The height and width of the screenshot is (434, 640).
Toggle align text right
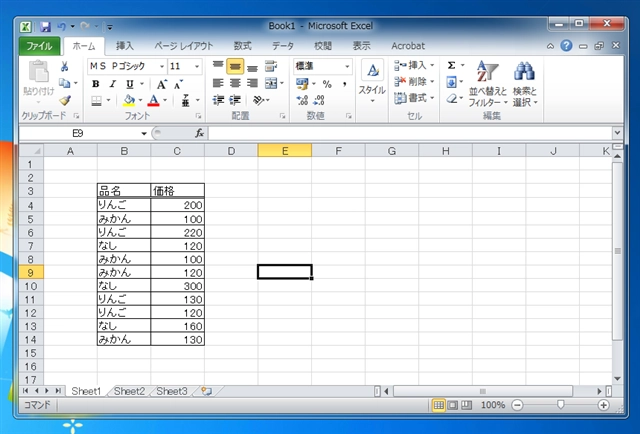pyautogui.click(x=252, y=83)
